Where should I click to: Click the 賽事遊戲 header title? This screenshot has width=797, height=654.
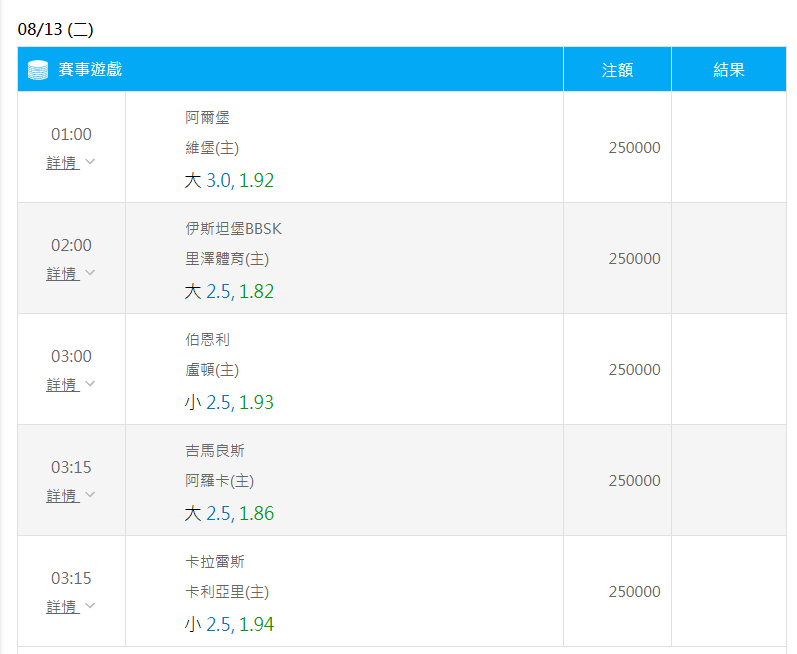[x=90, y=69]
